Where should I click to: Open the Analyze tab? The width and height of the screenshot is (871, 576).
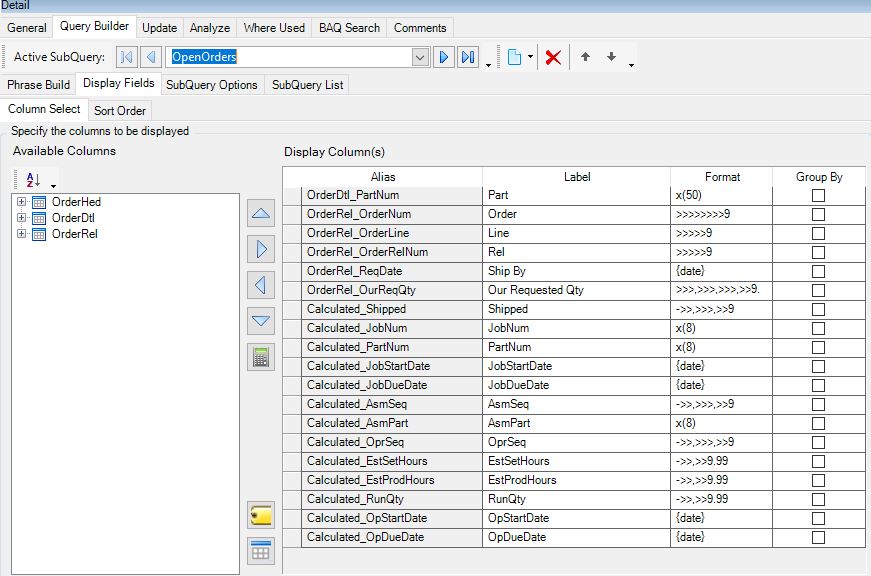click(209, 28)
